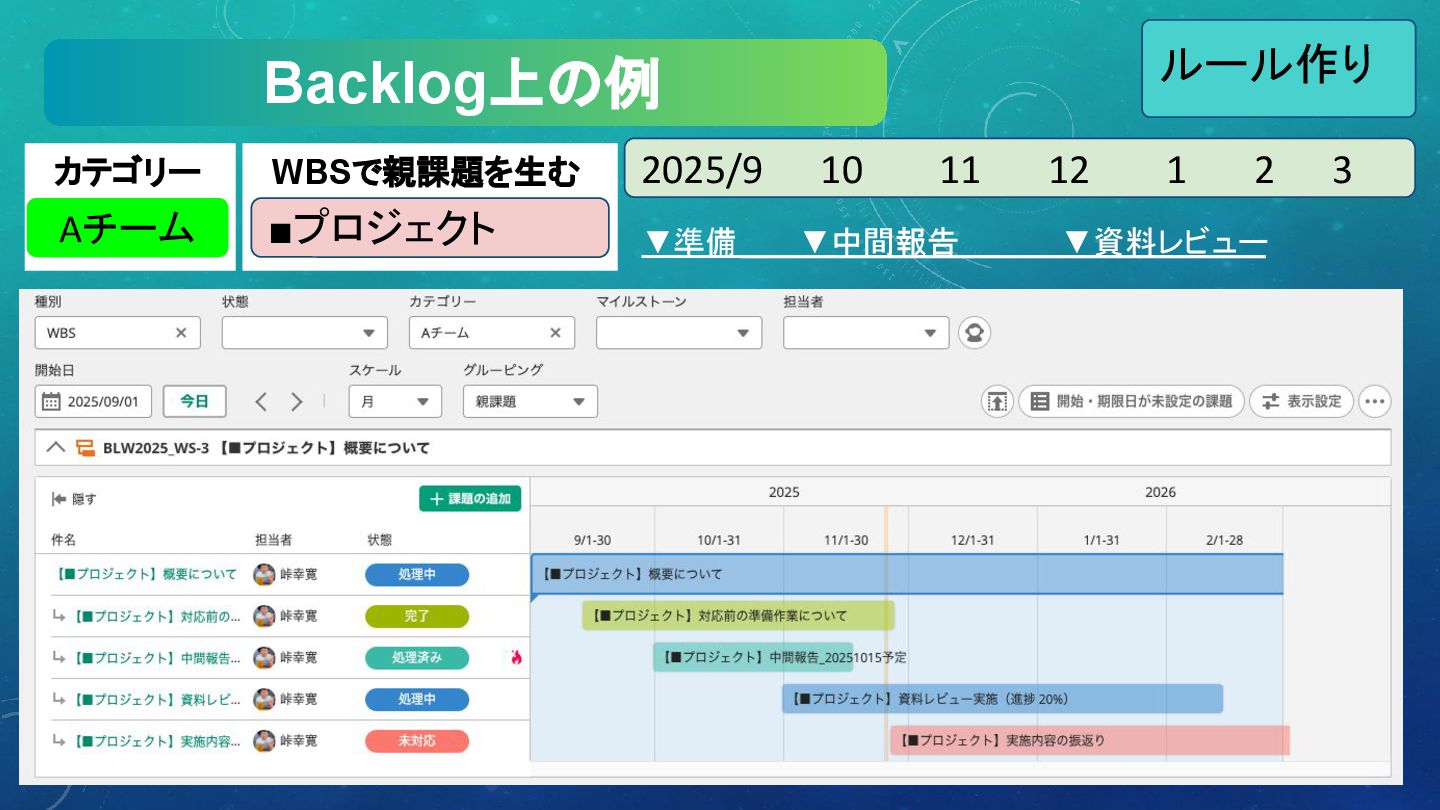1440x810 pixels.
Task: Click assignee avatar in 概要について row
Action: click(x=264, y=575)
